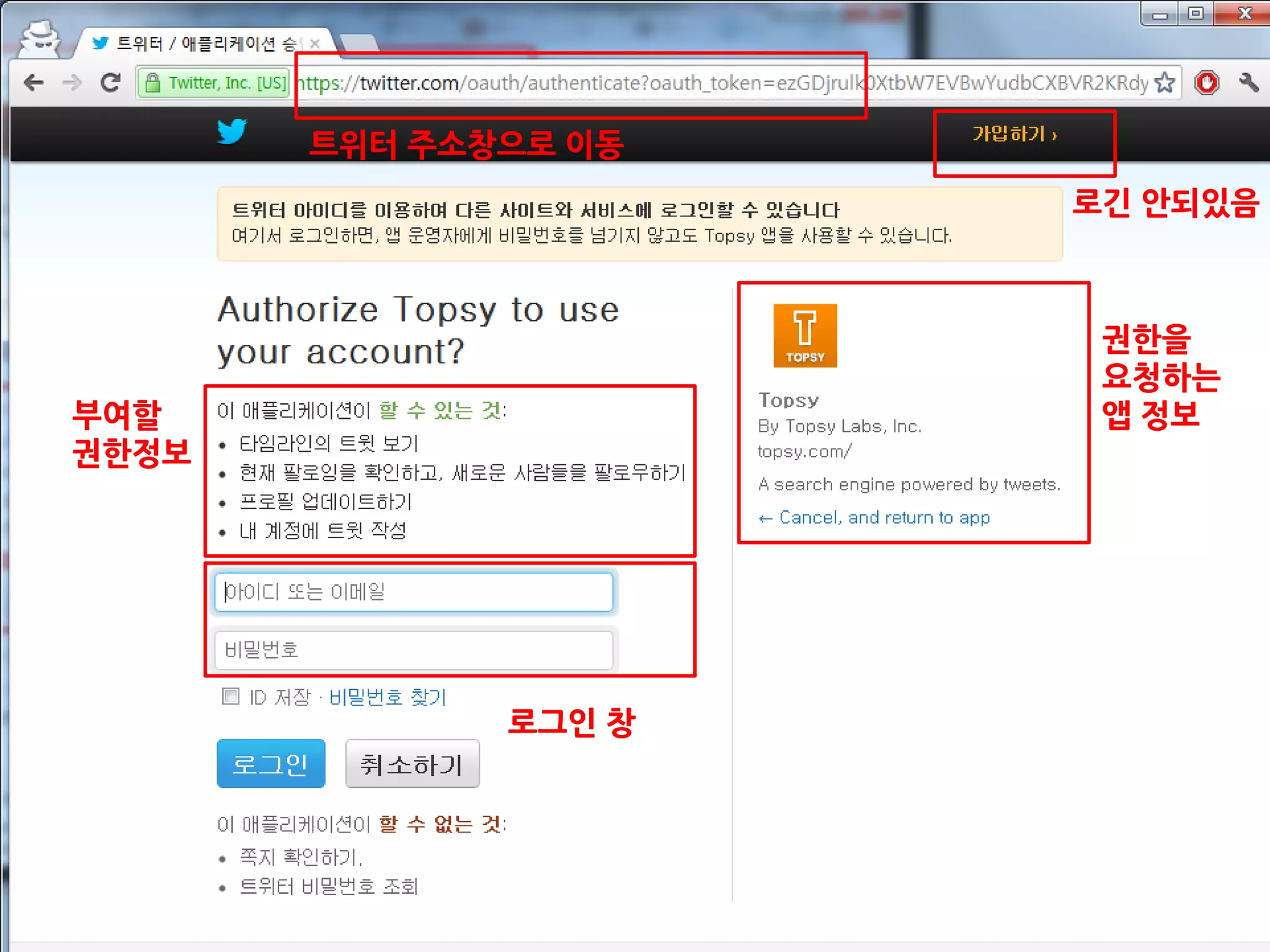Open the Chrome wrench settings menu
The image size is (1270, 952).
(1248, 82)
